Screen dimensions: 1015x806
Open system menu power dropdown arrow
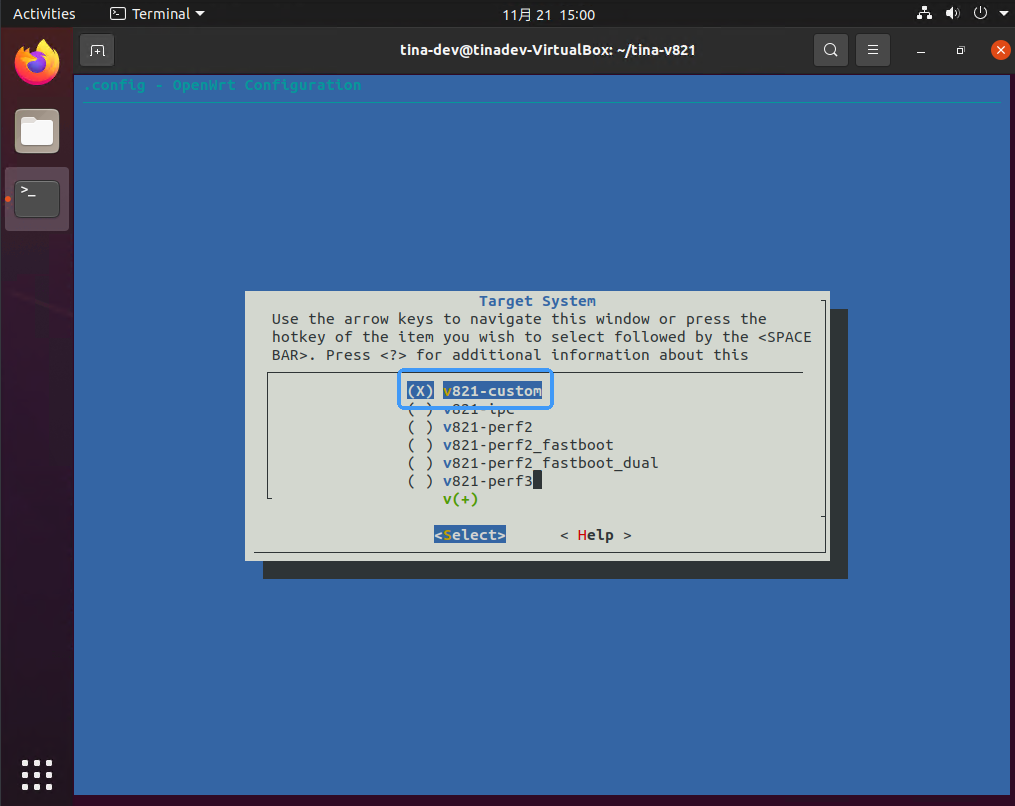(1000, 14)
